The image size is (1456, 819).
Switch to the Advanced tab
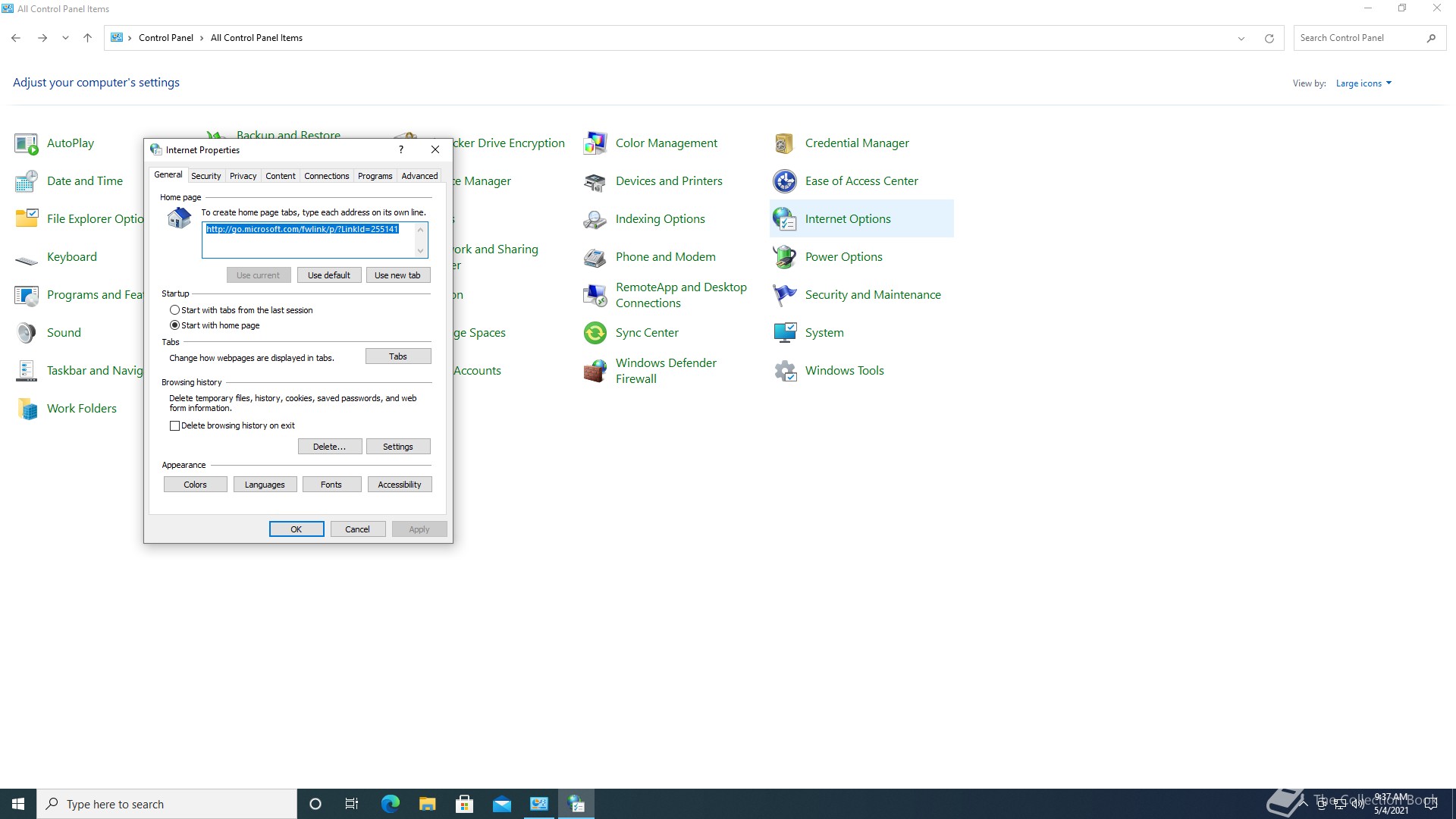pos(419,176)
